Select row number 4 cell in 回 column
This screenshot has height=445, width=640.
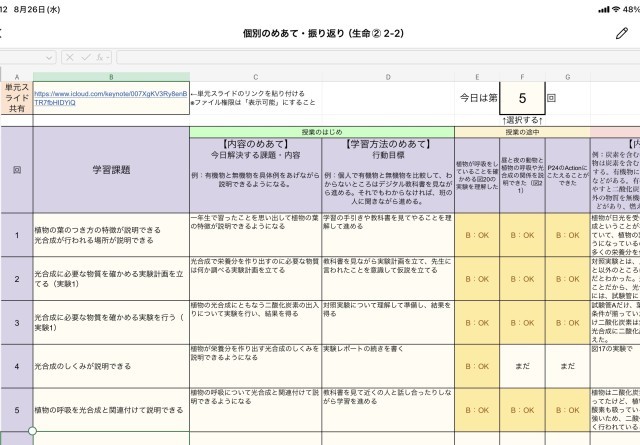[x=17, y=366]
